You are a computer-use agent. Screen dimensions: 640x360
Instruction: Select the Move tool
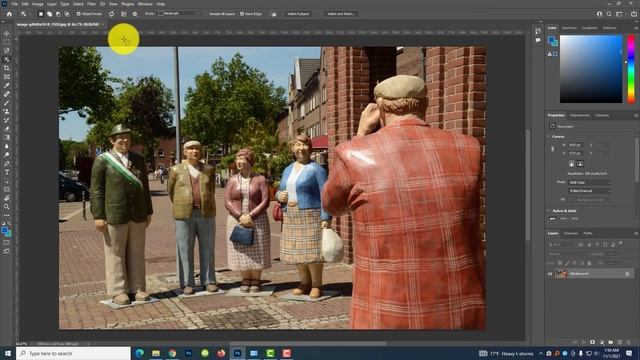tap(7, 33)
